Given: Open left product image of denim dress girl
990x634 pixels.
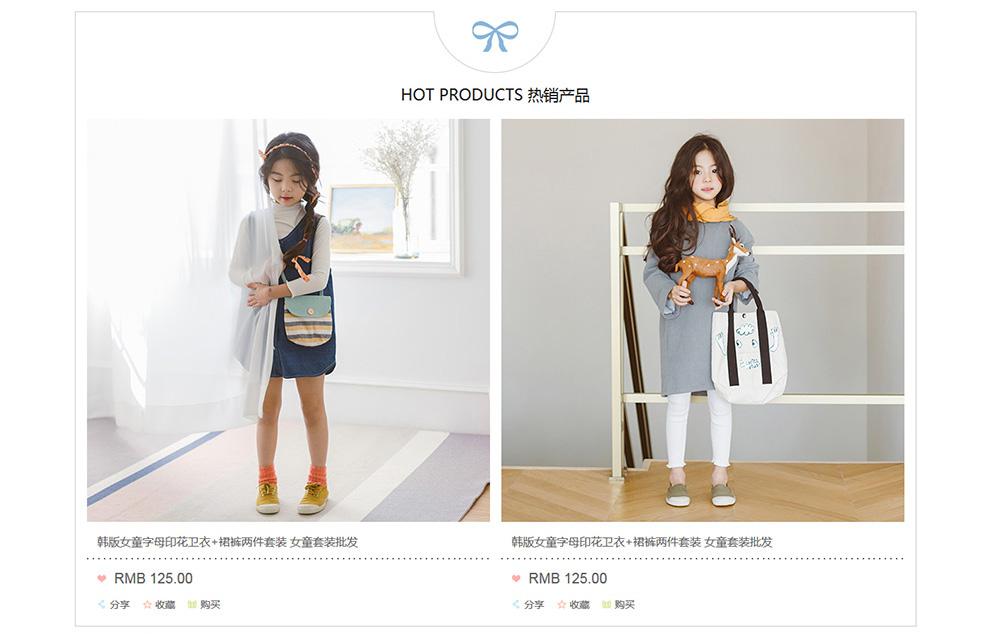Looking at the screenshot, I should point(289,320).
